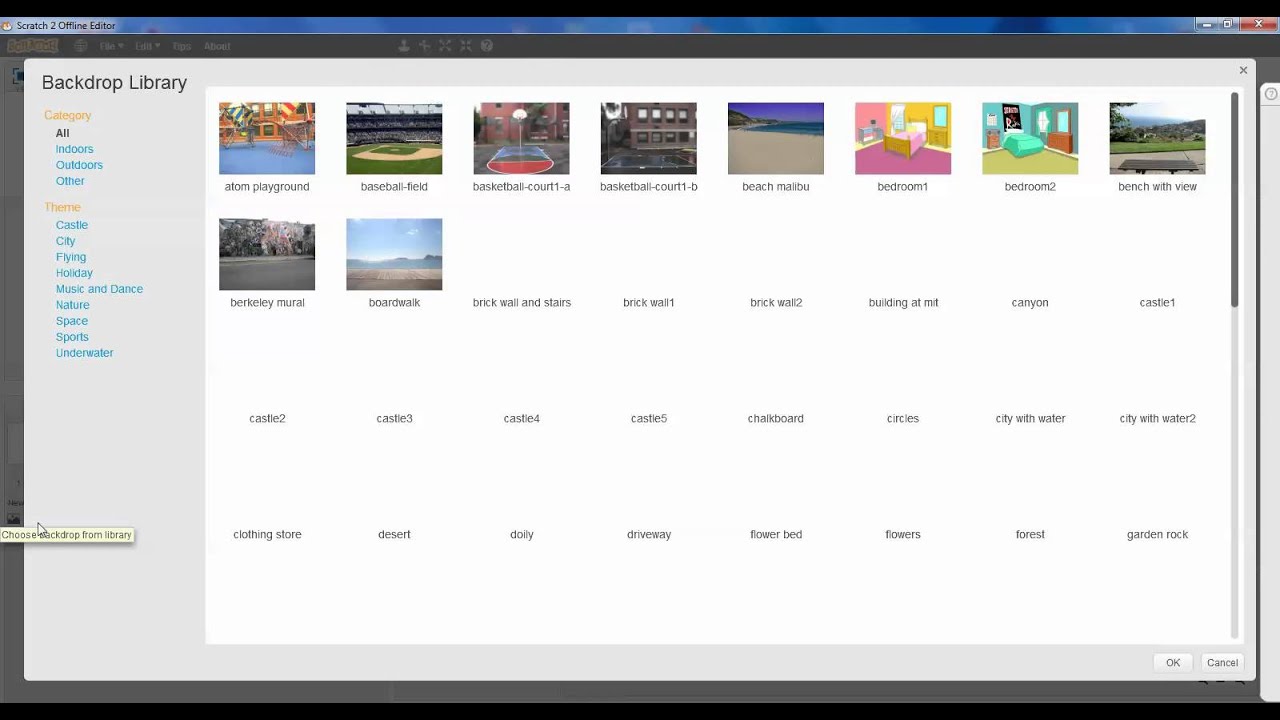Click the Block help question-mark icon
This screenshot has height=720, width=1280.
[x=487, y=46]
